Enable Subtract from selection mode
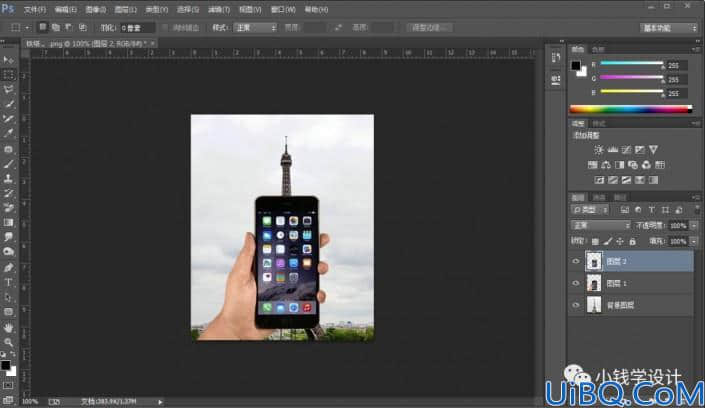 [x=69, y=27]
